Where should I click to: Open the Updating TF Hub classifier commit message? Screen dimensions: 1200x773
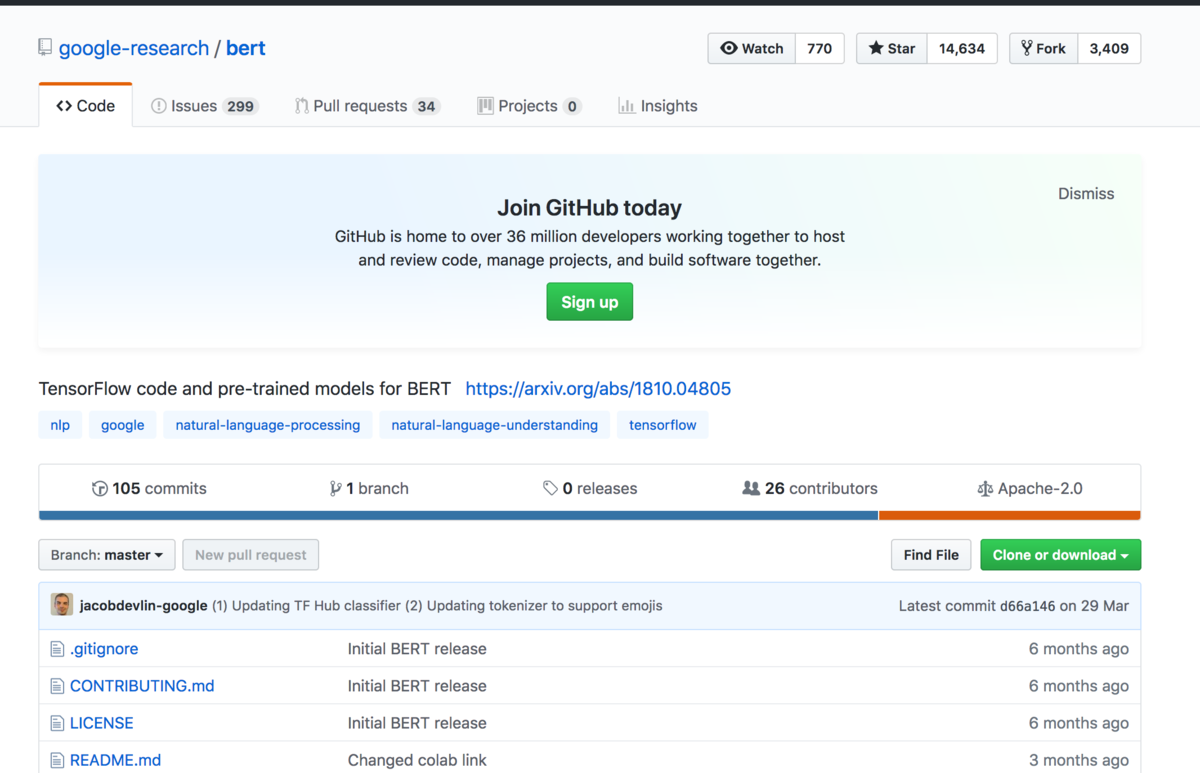(437, 605)
